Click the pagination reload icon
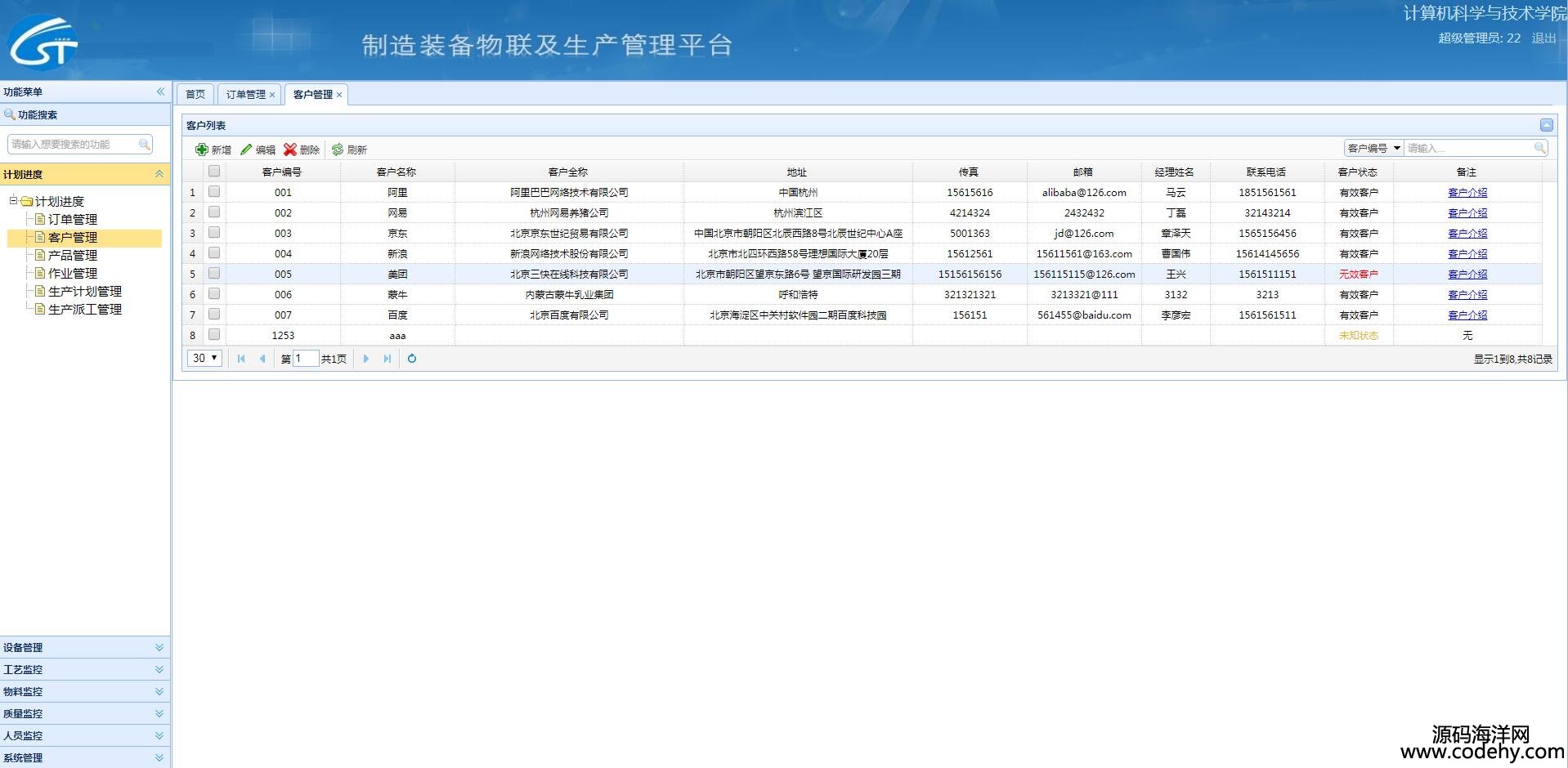Viewport: 1568px width, 768px height. tap(412, 359)
